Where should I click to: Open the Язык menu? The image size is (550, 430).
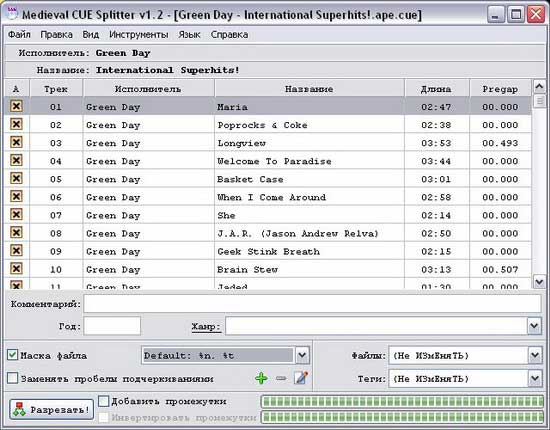[189, 34]
